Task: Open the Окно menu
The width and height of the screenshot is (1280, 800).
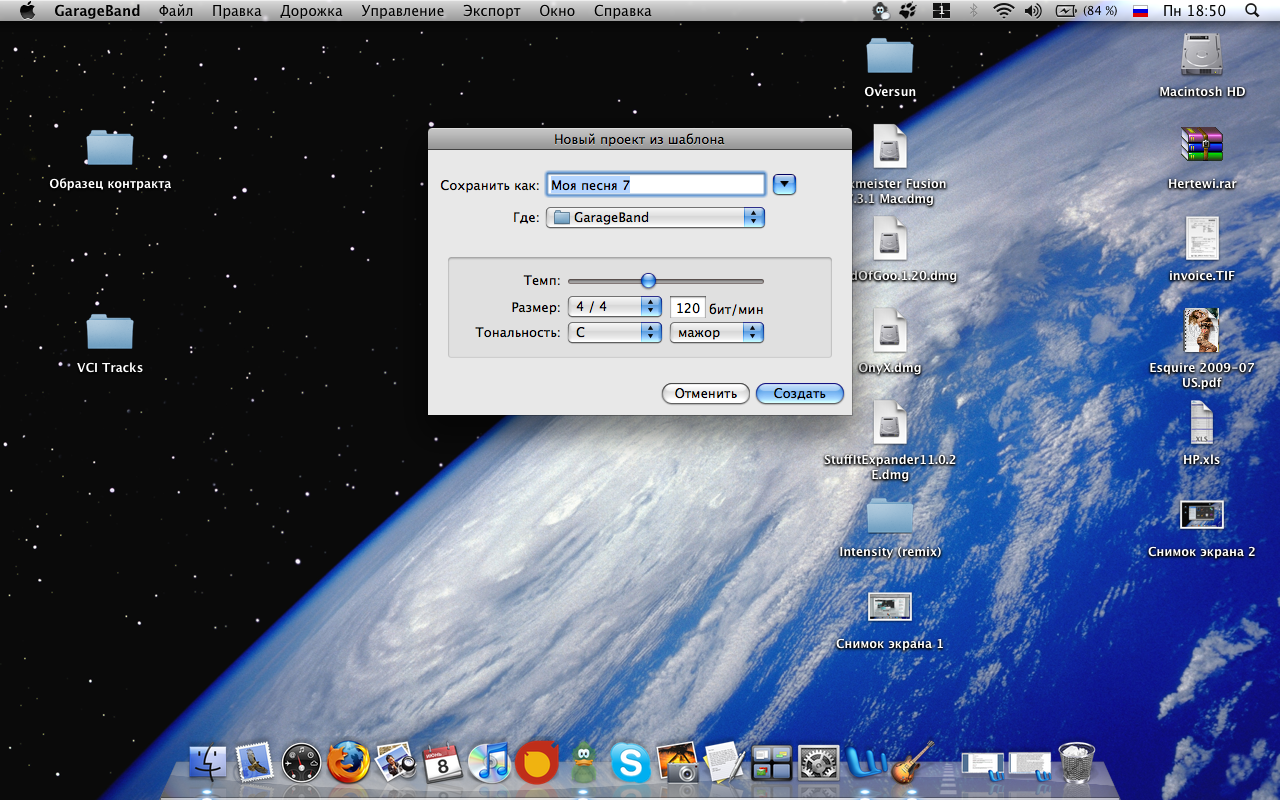Action: click(x=557, y=11)
